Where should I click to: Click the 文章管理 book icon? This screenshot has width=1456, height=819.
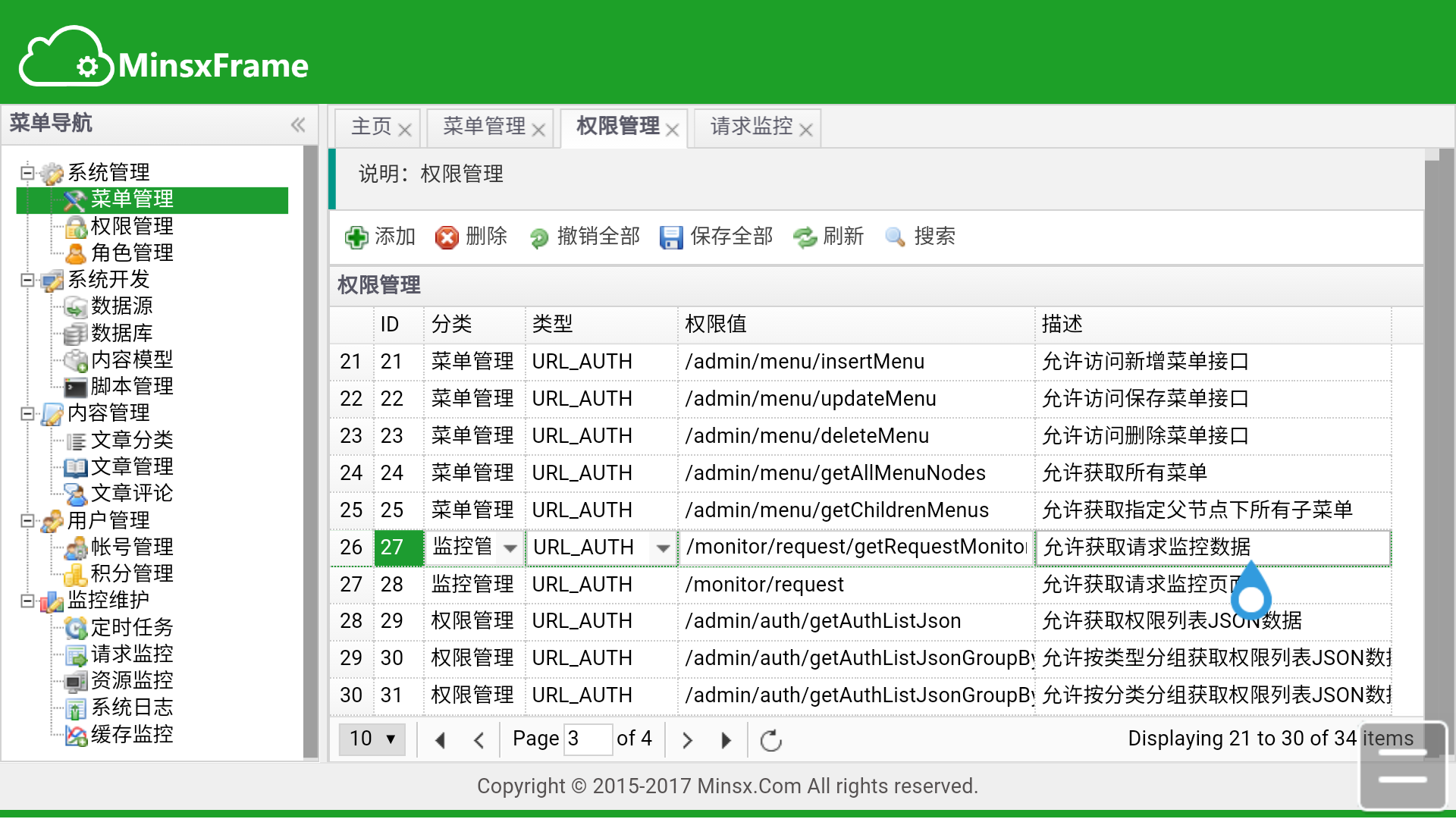pyautogui.click(x=75, y=467)
